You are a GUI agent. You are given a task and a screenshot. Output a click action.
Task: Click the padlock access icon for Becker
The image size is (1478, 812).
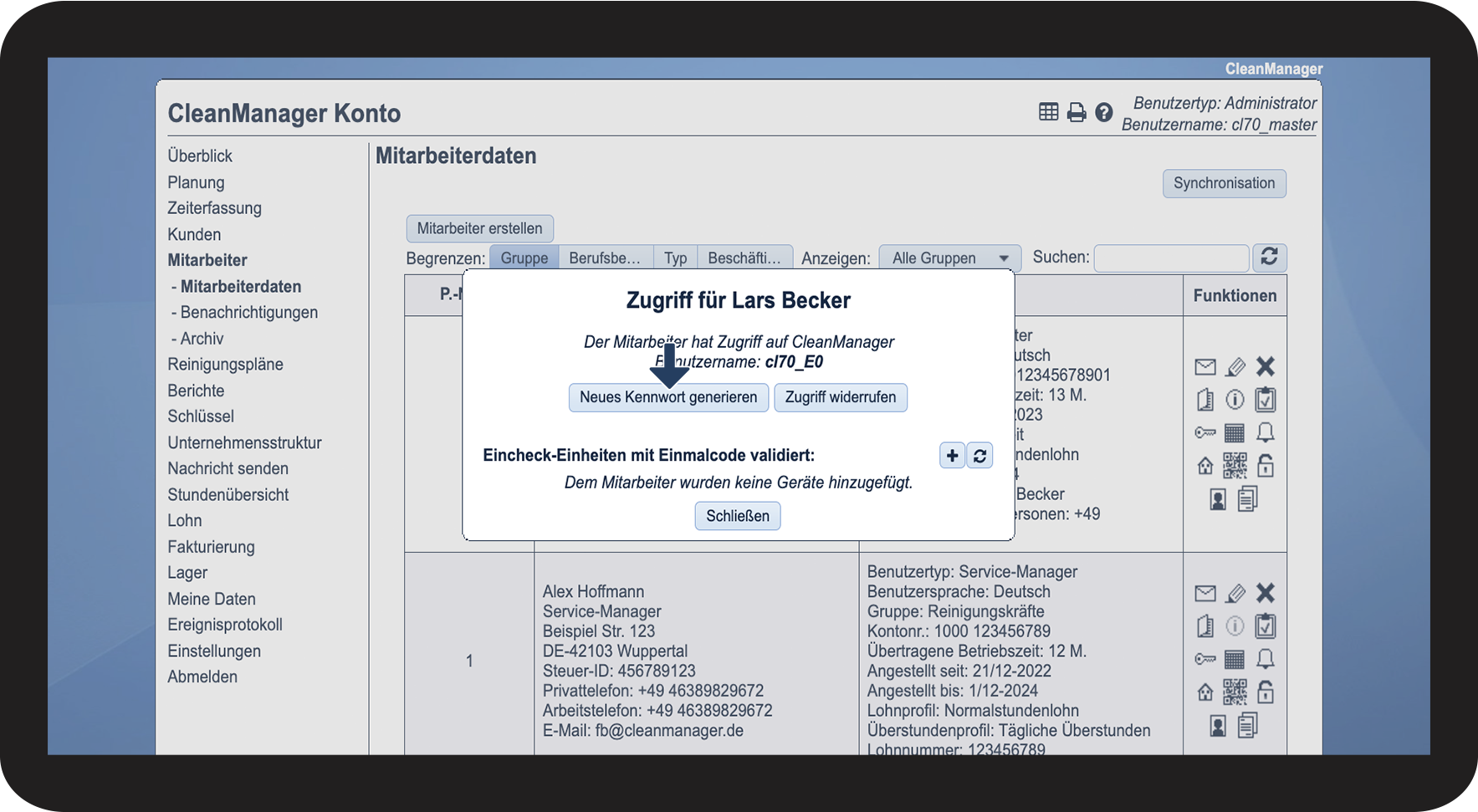tap(1265, 465)
